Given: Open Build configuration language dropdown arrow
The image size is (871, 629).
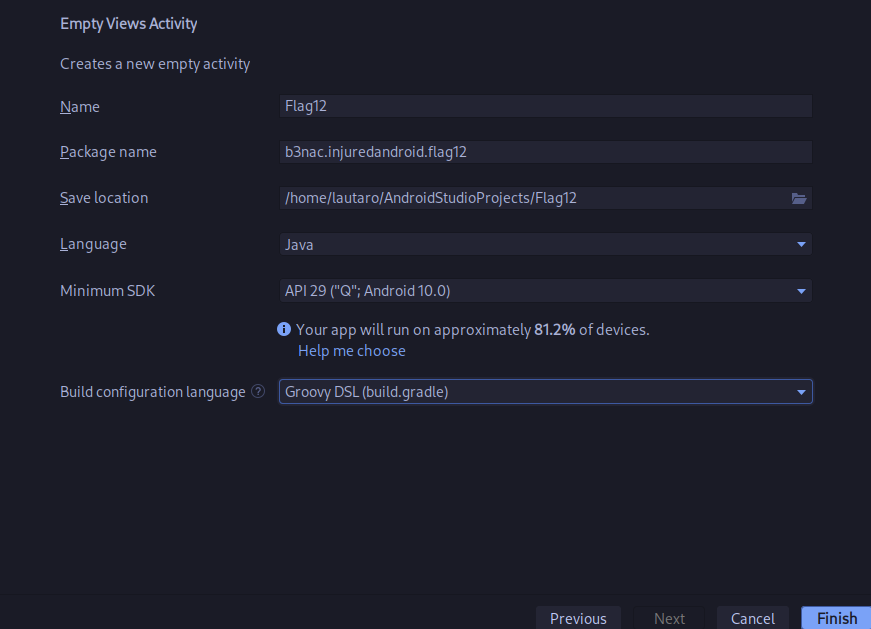Looking at the screenshot, I should (801, 392).
